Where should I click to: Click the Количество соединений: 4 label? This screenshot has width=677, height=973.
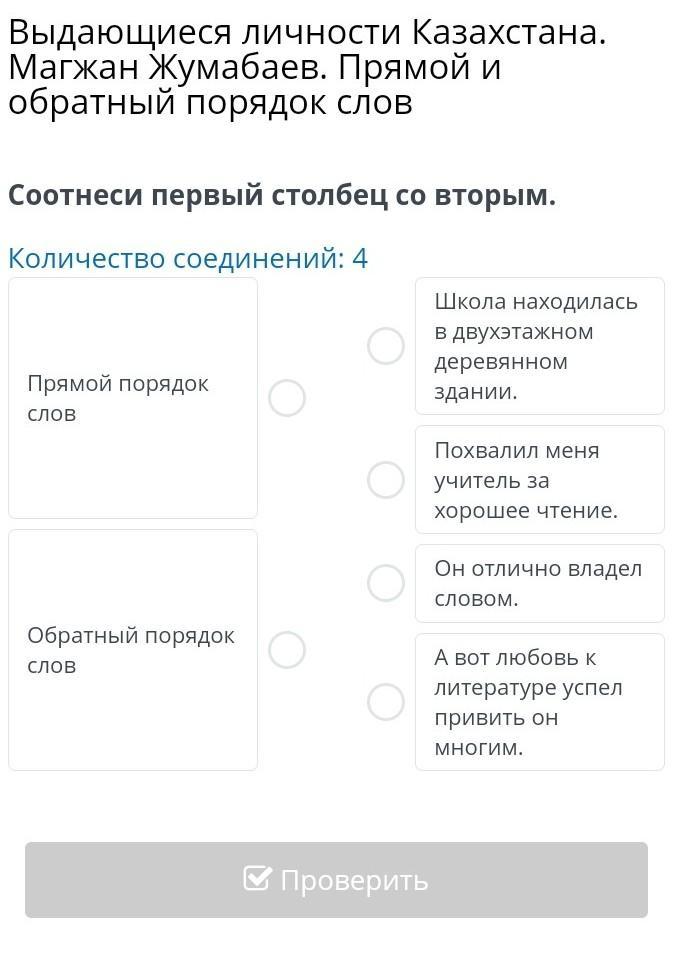(x=188, y=258)
